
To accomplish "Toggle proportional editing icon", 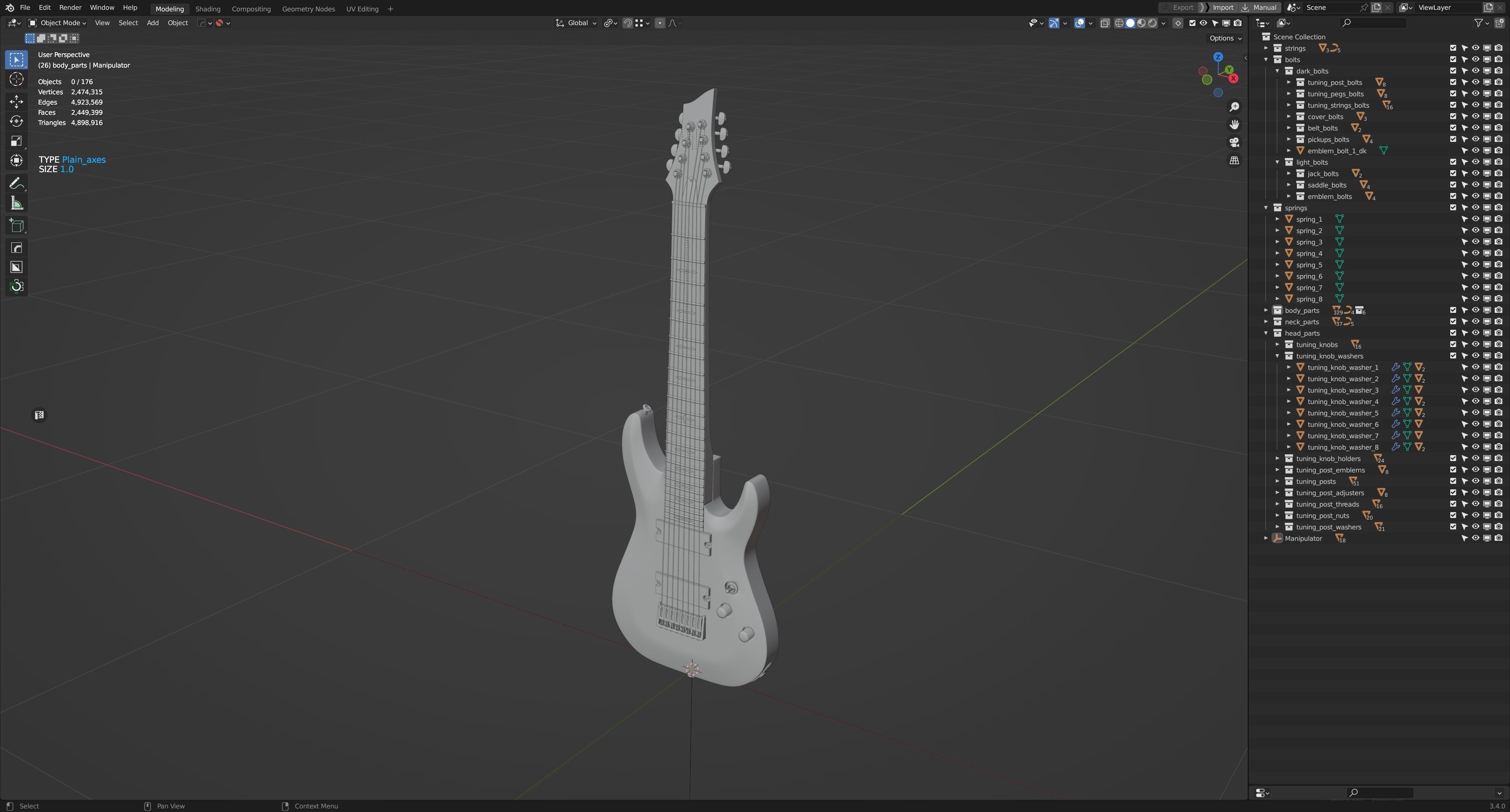I will click(659, 23).
